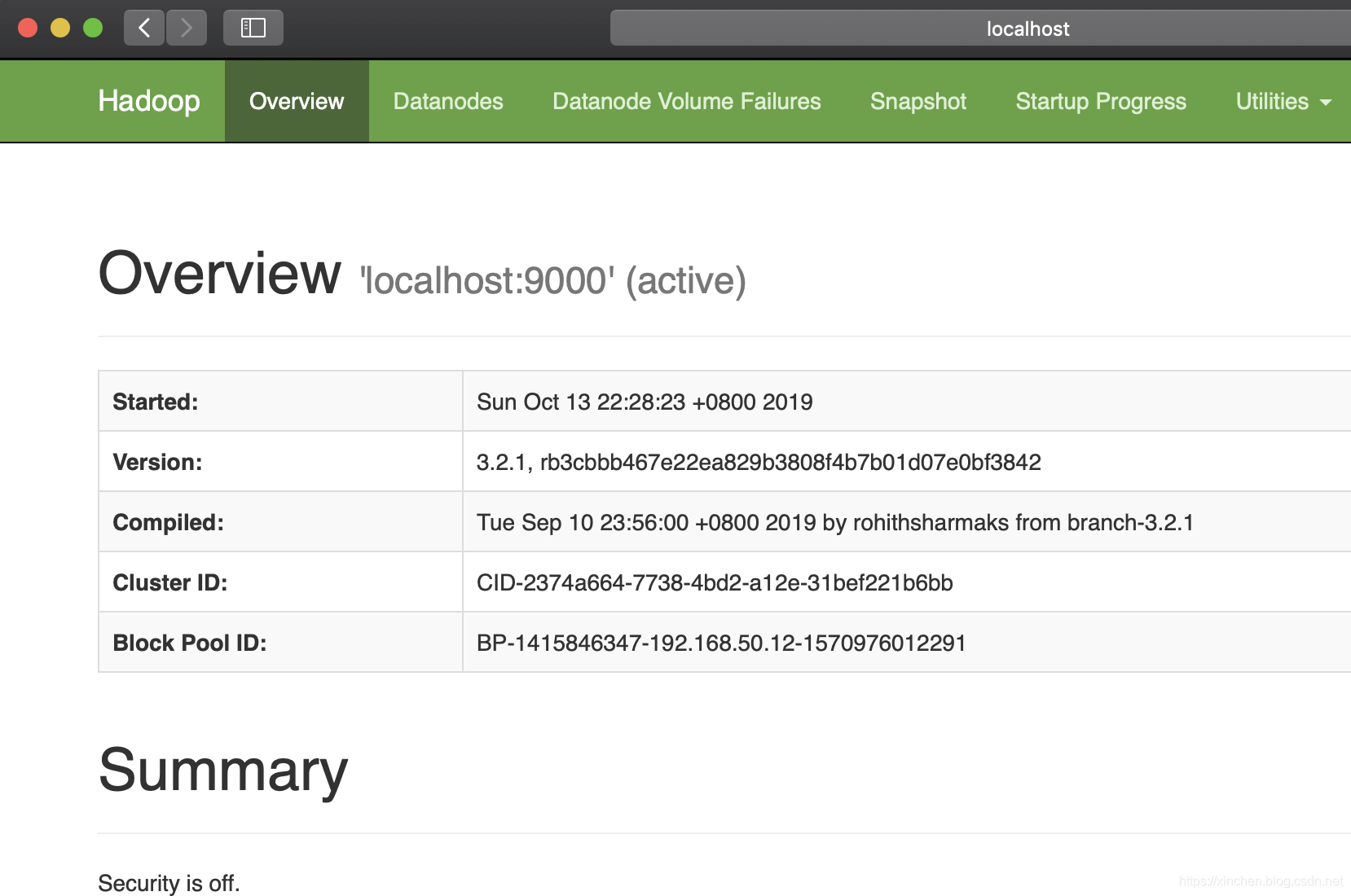Switch to the Datanodes tab
This screenshot has height=896, width=1351.
point(448,101)
